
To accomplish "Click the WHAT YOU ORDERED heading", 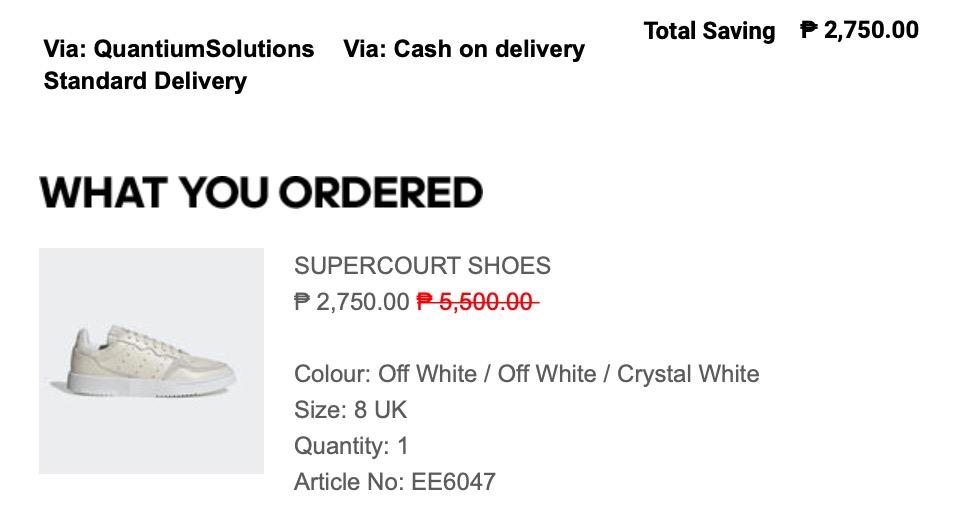I will [261, 192].
